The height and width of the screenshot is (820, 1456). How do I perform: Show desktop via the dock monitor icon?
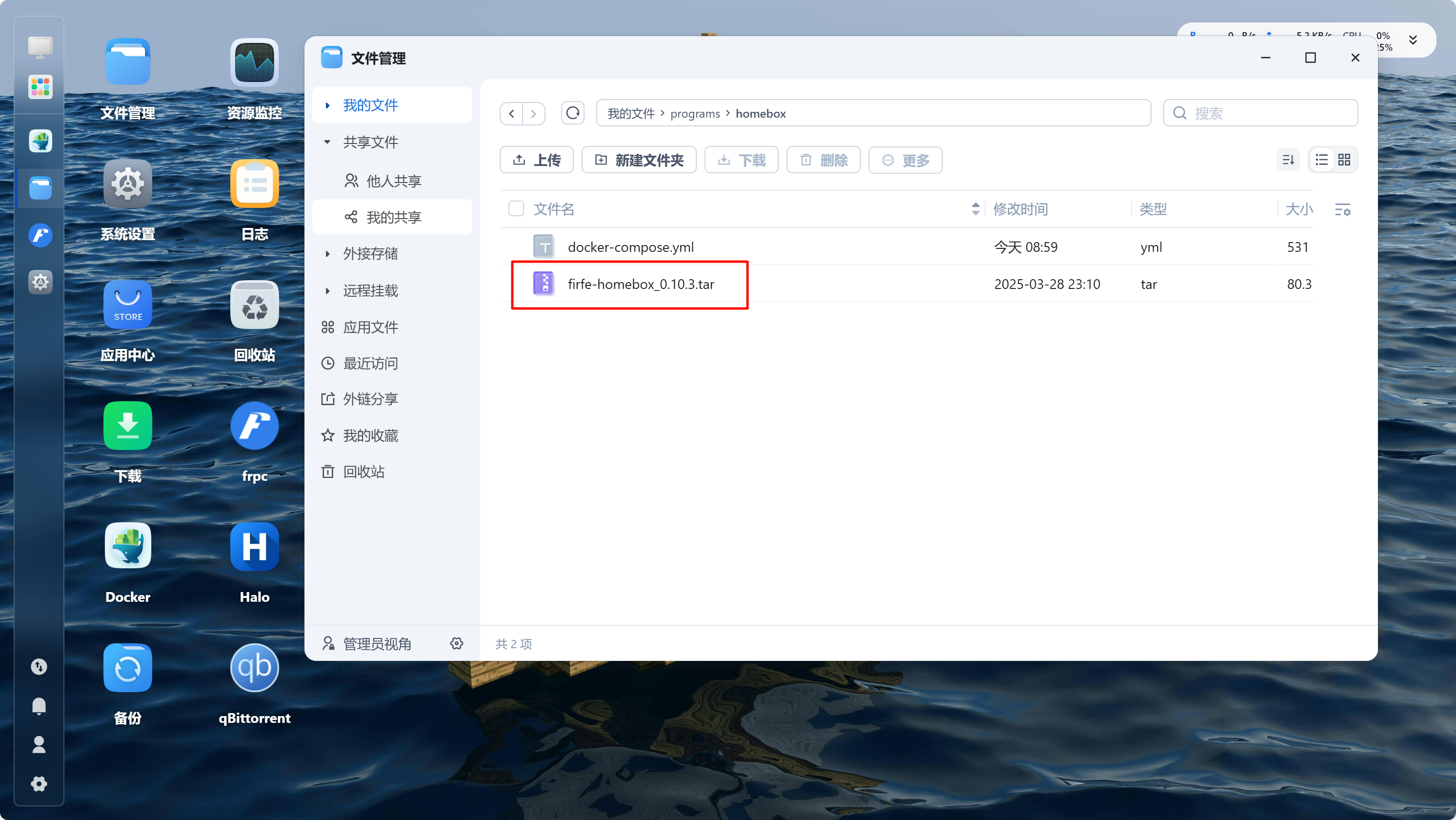tap(40, 47)
